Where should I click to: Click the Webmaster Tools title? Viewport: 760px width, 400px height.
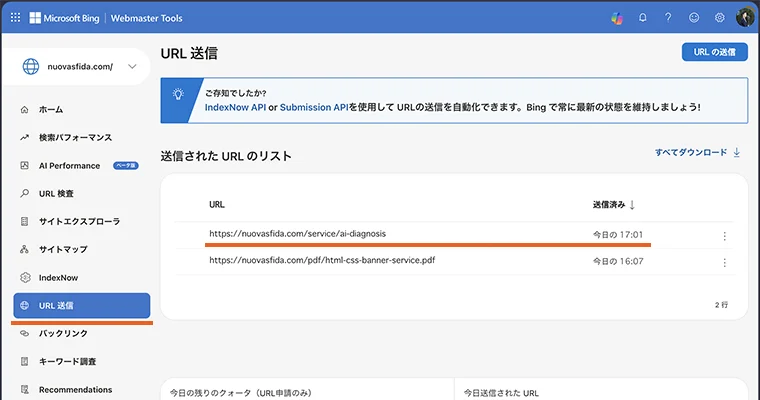(x=146, y=18)
